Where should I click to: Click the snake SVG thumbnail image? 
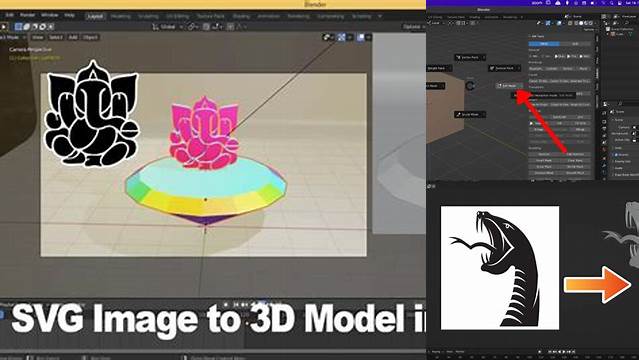pyautogui.click(x=500, y=268)
